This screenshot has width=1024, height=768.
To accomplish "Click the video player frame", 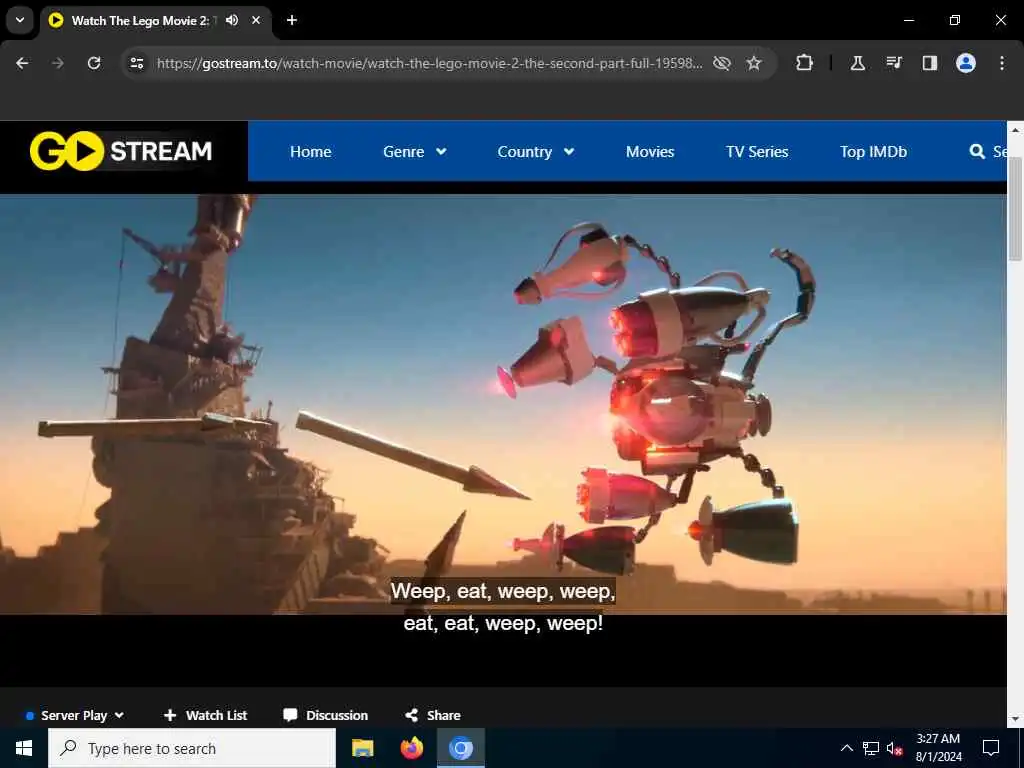I will [x=503, y=440].
